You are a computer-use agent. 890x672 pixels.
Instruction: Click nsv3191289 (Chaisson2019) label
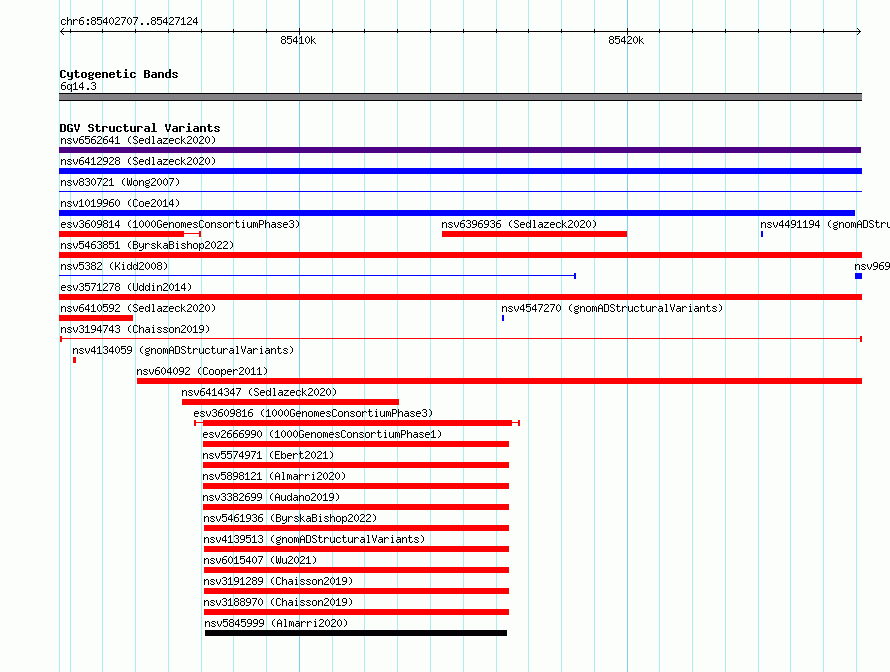point(278,581)
